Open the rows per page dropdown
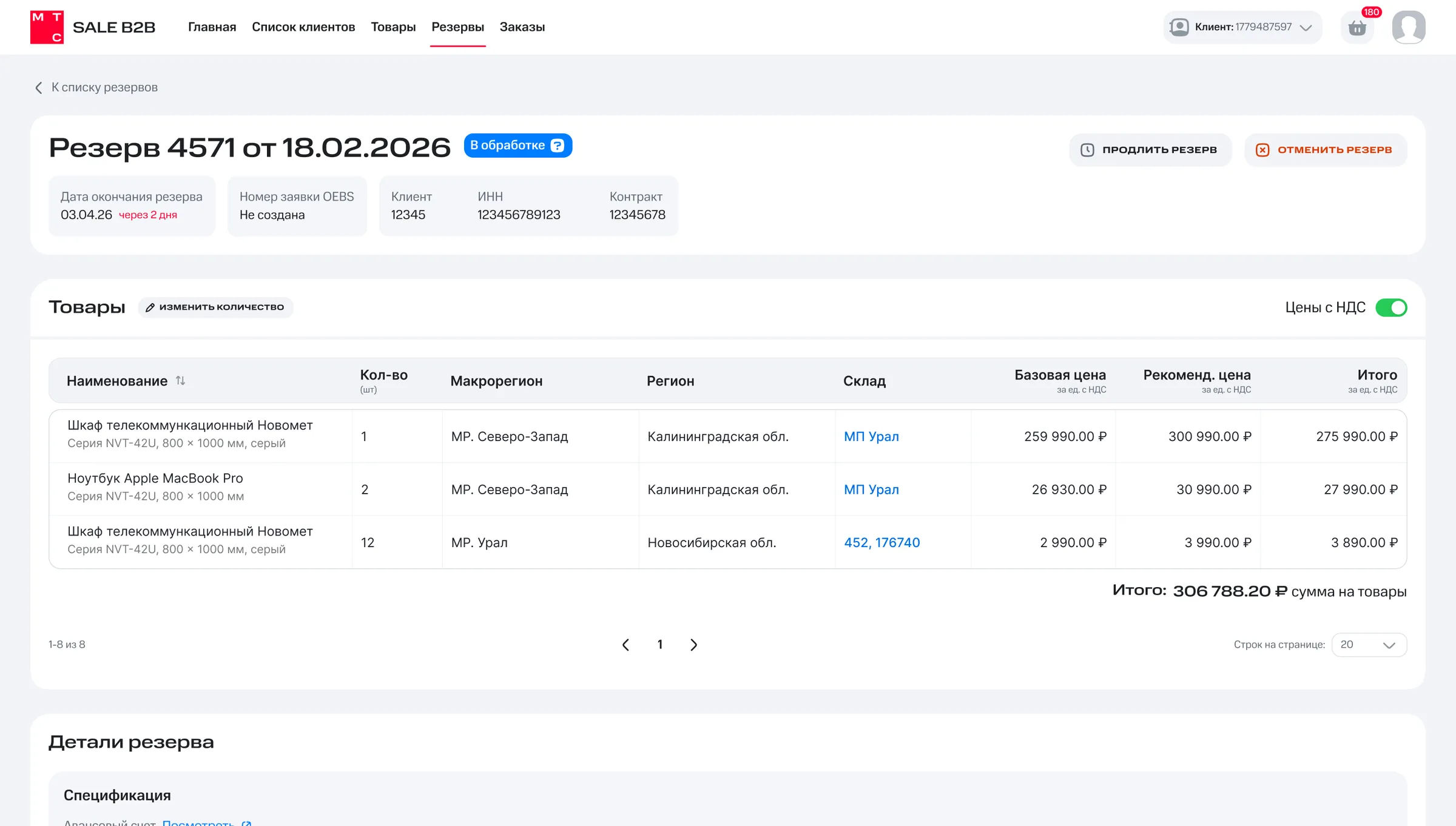The width and height of the screenshot is (1456, 826). pyautogui.click(x=1369, y=645)
